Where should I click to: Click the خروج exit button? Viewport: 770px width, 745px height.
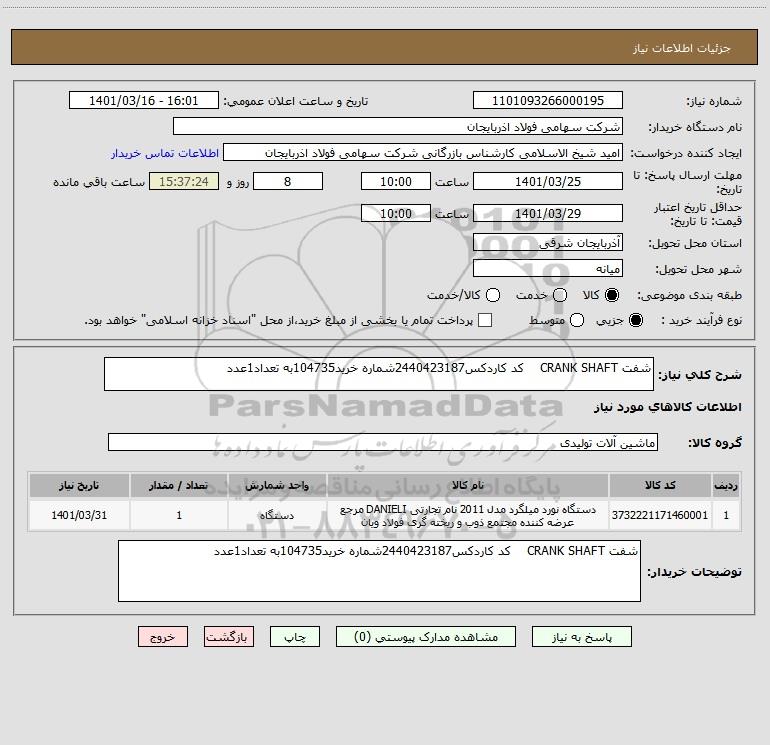[163, 637]
